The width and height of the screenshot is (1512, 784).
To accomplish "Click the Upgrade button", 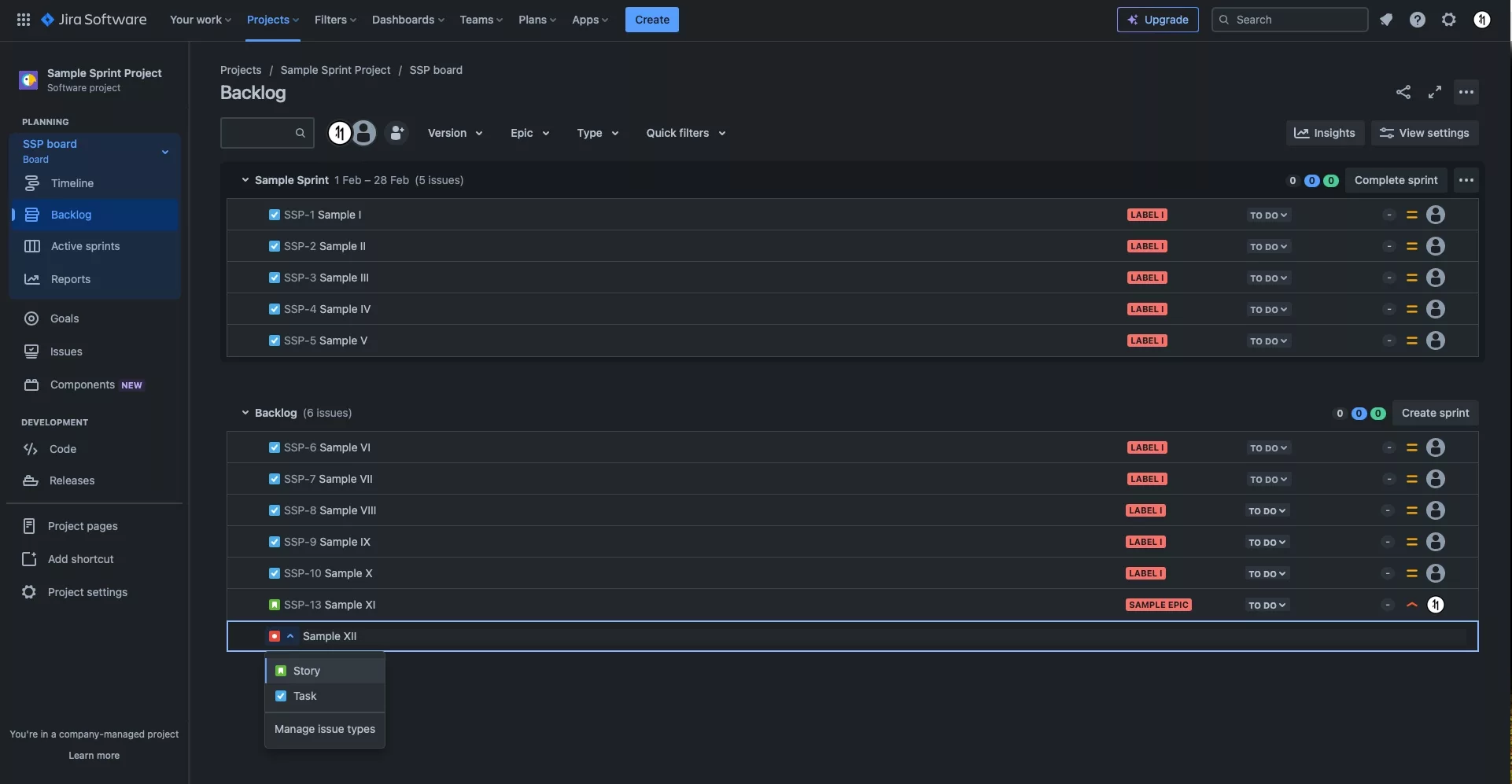I will [x=1158, y=20].
